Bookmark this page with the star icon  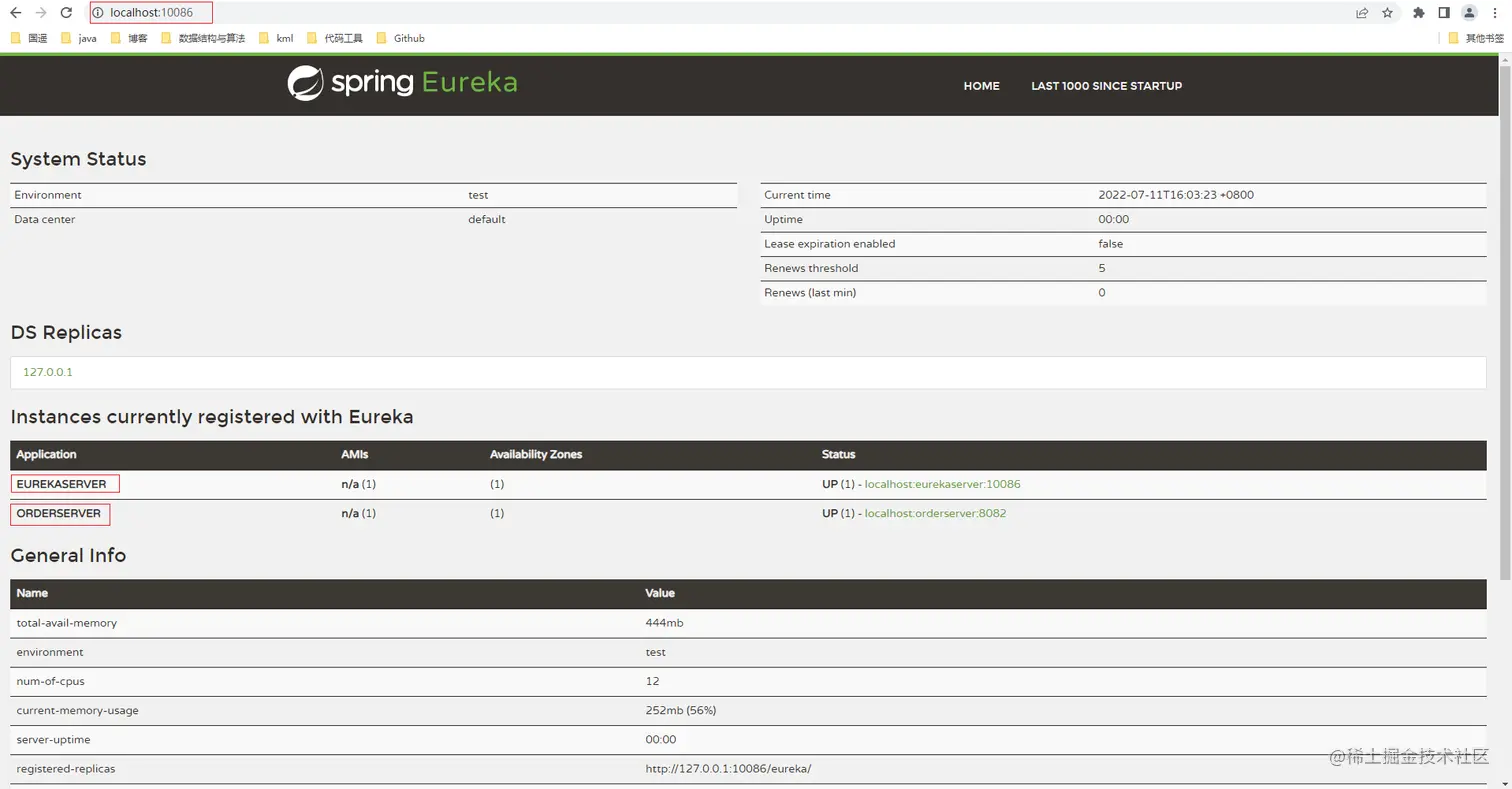1388,13
